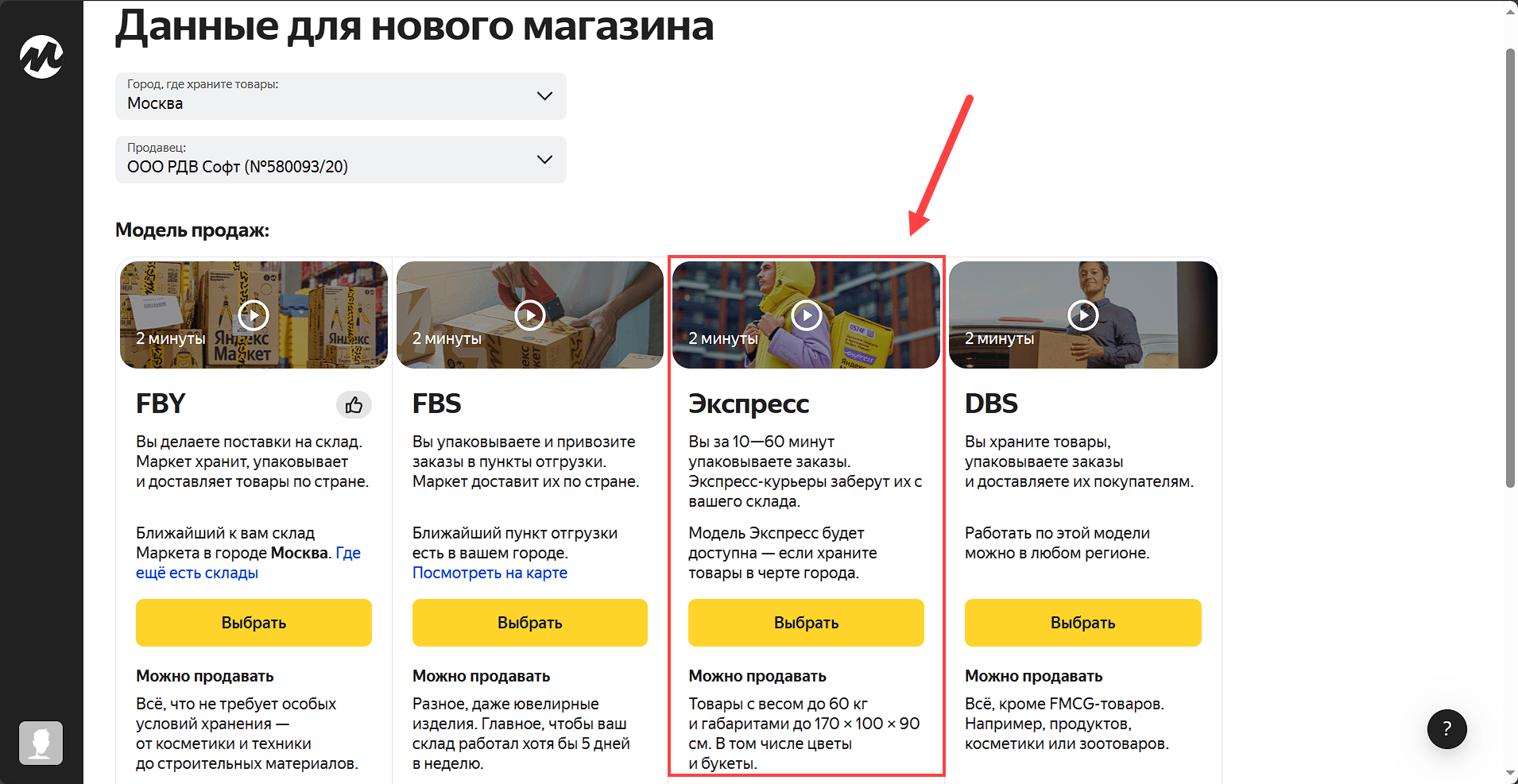Choose the DBS sales model
The height and width of the screenshot is (784, 1518).
pos(1082,623)
